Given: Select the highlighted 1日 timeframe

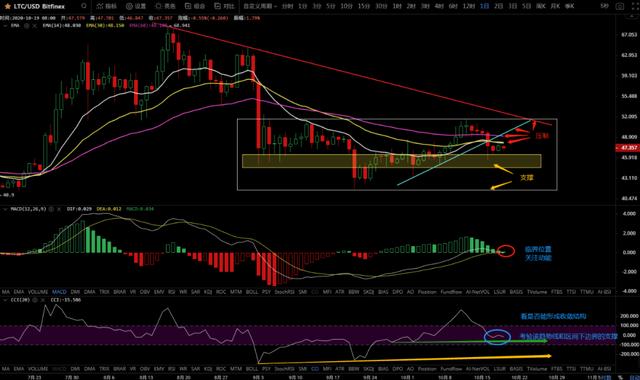Looking at the screenshot, I should pos(484,6).
